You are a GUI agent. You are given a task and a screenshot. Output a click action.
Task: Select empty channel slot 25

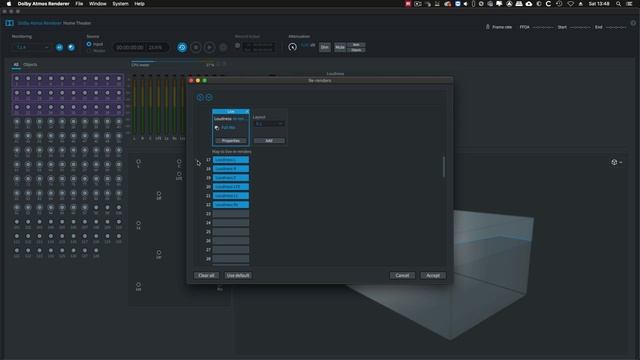click(x=231, y=231)
